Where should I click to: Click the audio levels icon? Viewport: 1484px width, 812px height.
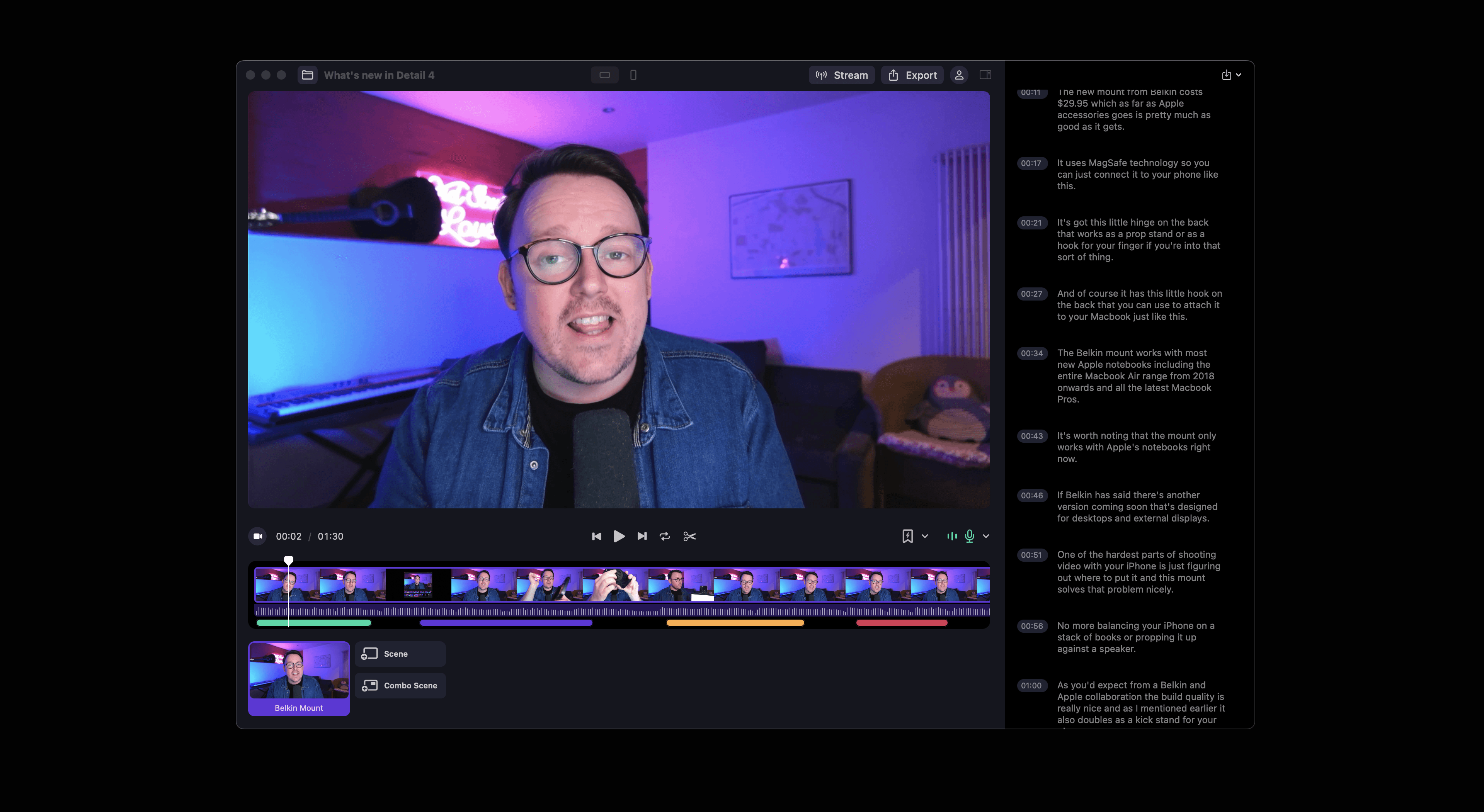(x=952, y=536)
